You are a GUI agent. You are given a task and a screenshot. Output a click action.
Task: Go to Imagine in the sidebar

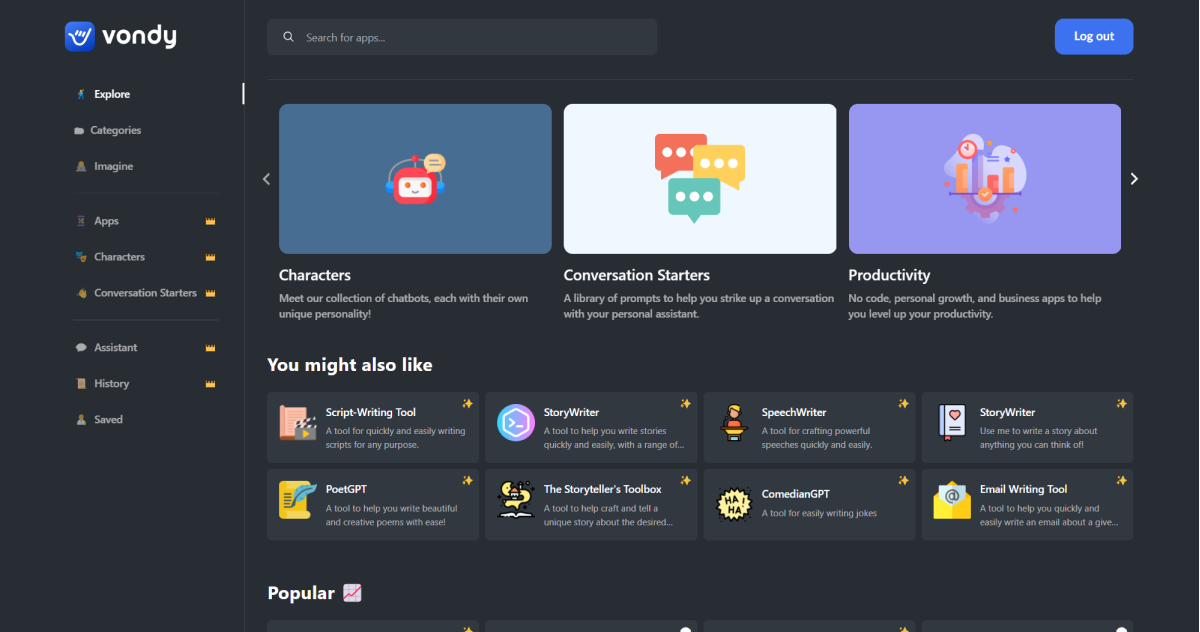pyautogui.click(x=113, y=167)
